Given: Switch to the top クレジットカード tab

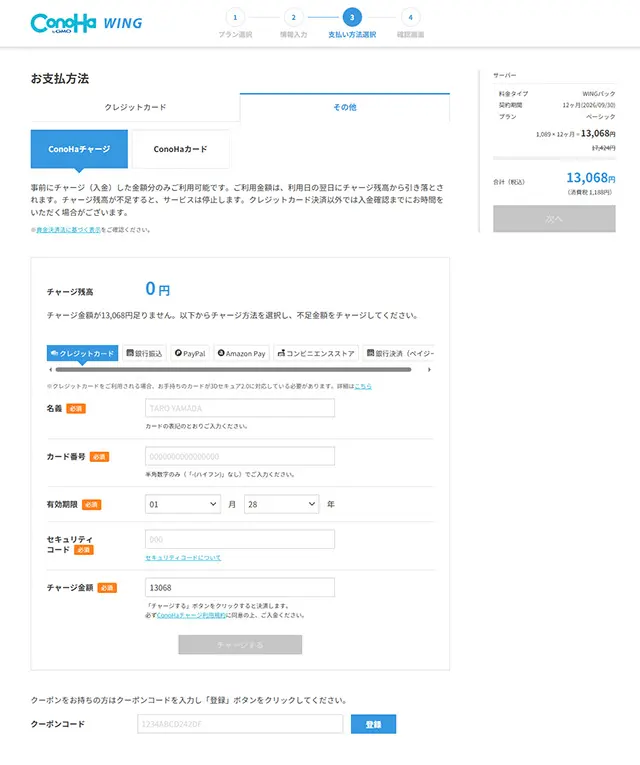Looking at the screenshot, I should pyautogui.click(x=135, y=107).
